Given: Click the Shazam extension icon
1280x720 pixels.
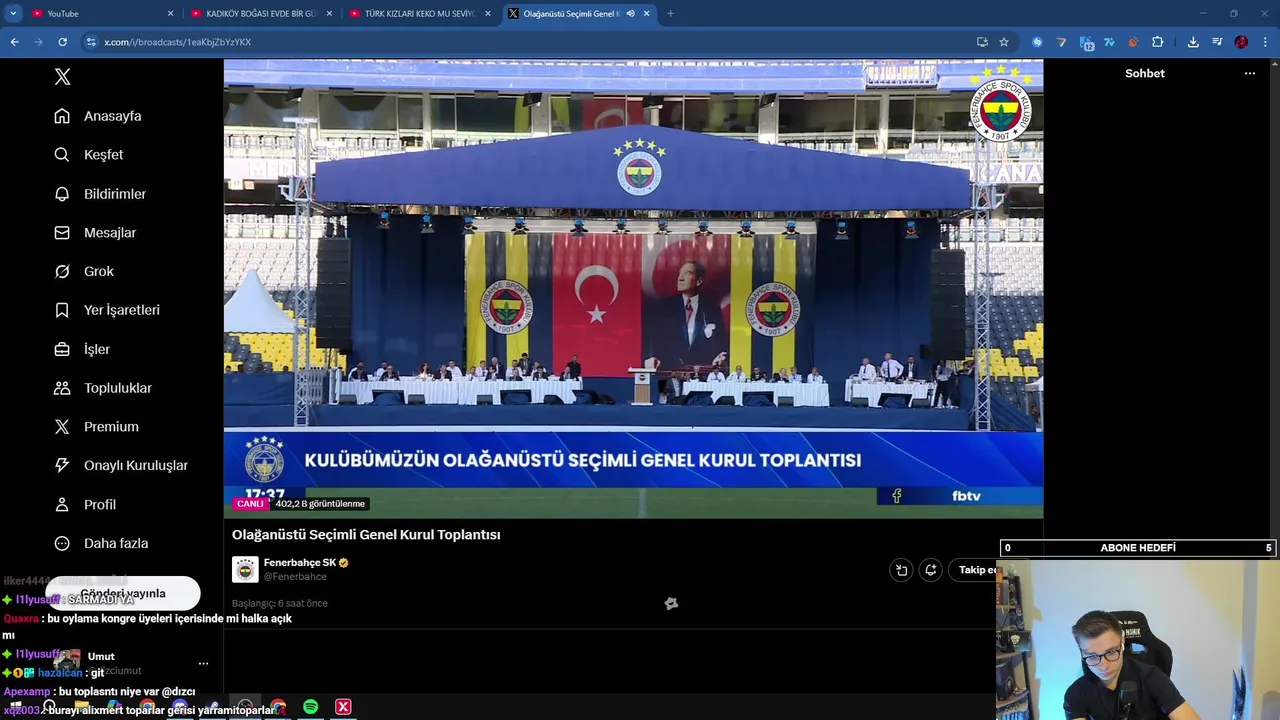Looking at the screenshot, I should pos(1037,42).
